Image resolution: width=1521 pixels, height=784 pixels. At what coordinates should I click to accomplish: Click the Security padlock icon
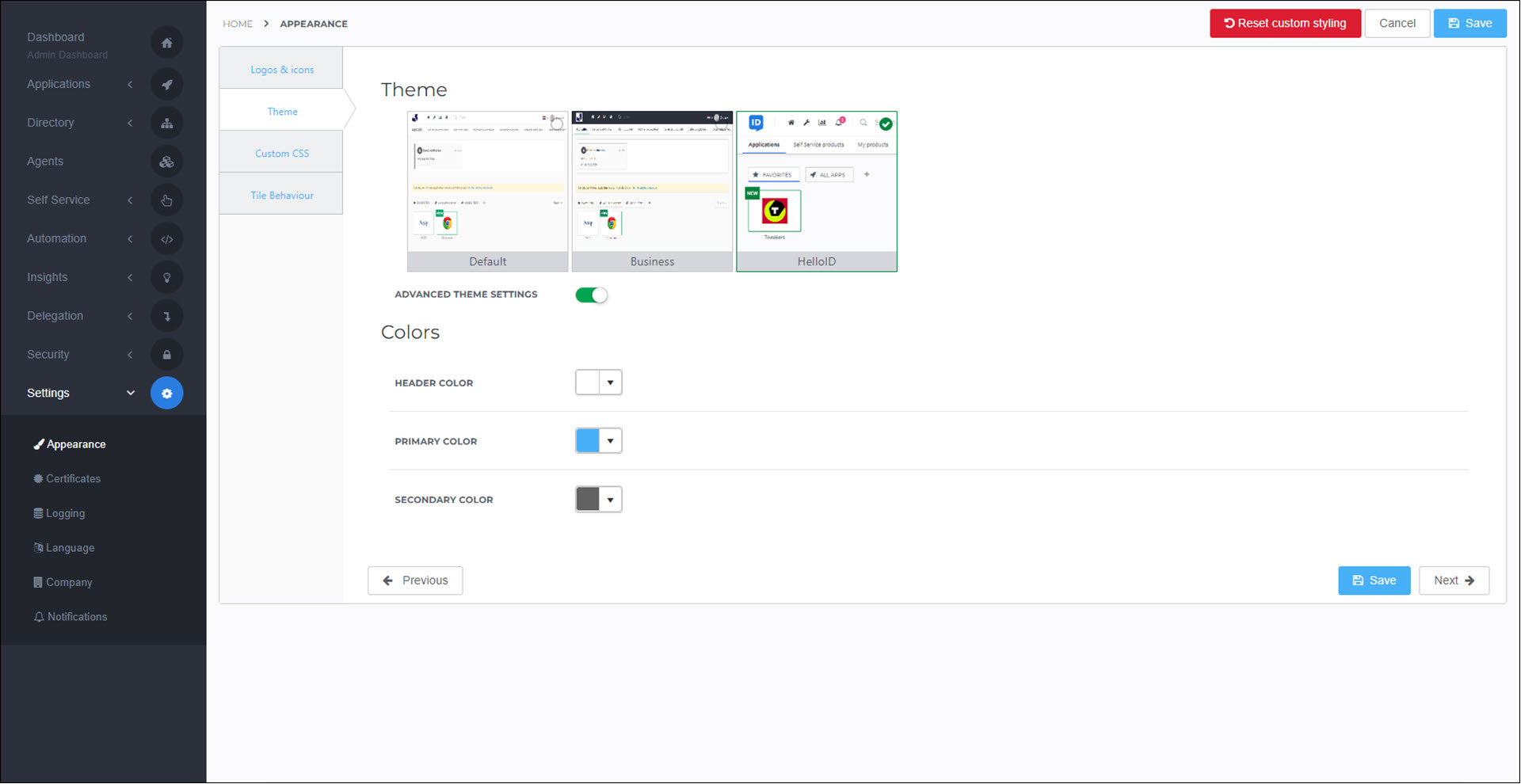click(166, 355)
